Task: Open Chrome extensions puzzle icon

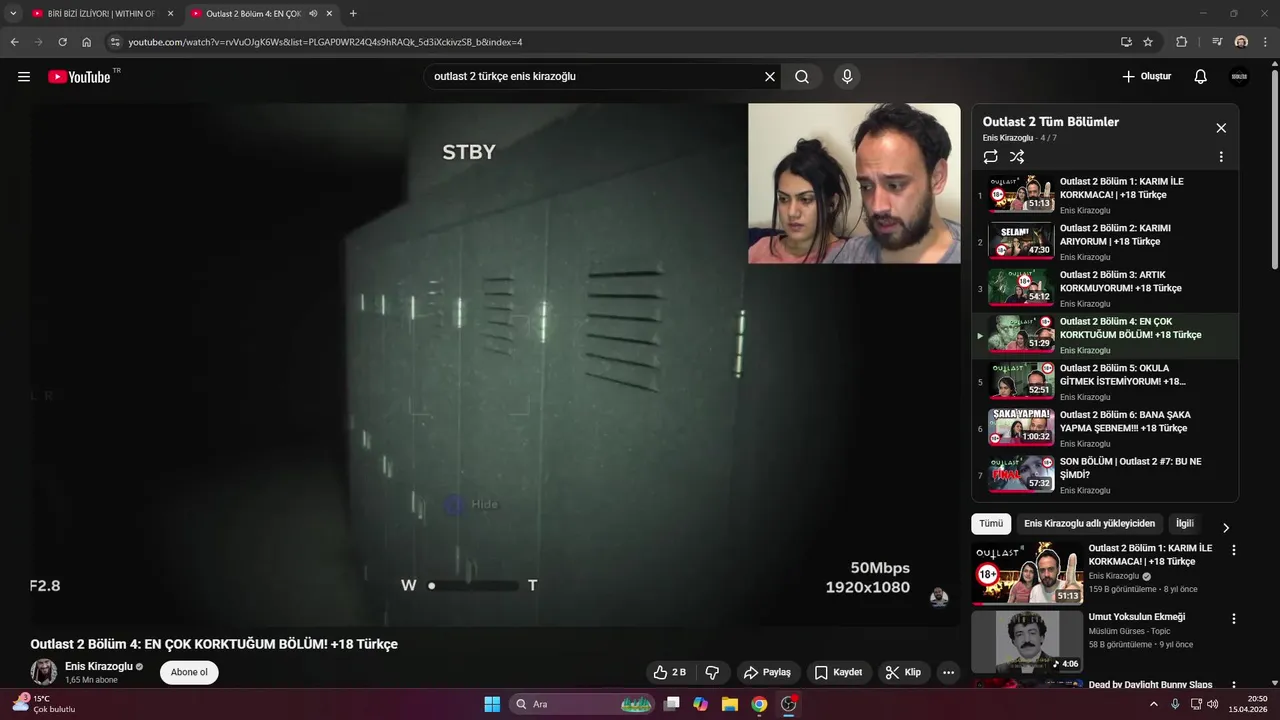Action: (1182, 42)
